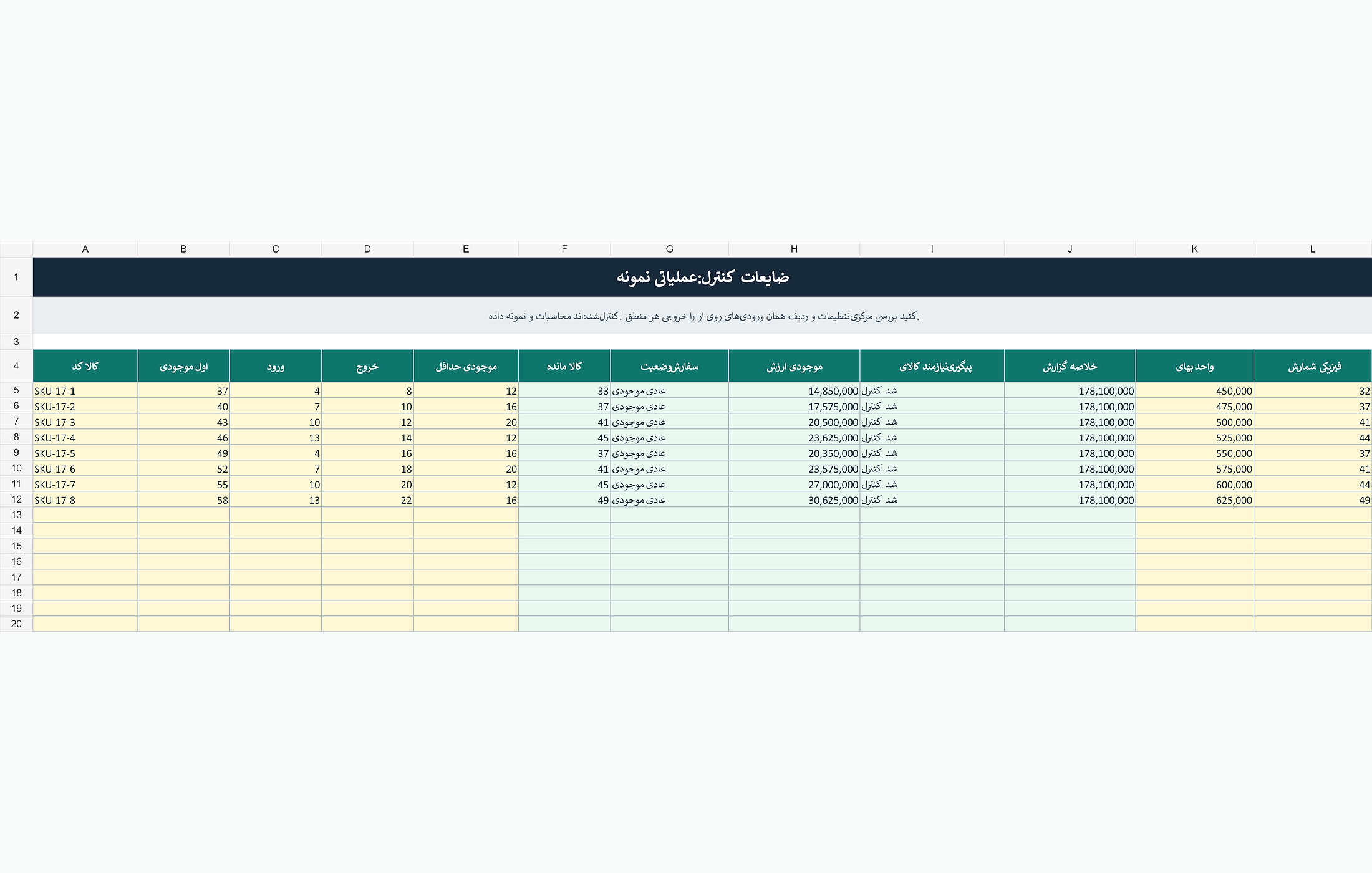Image resolution: width=1372 pixels, height=873 pixels.
Task: Select column H header
Action: coord(794,249)
